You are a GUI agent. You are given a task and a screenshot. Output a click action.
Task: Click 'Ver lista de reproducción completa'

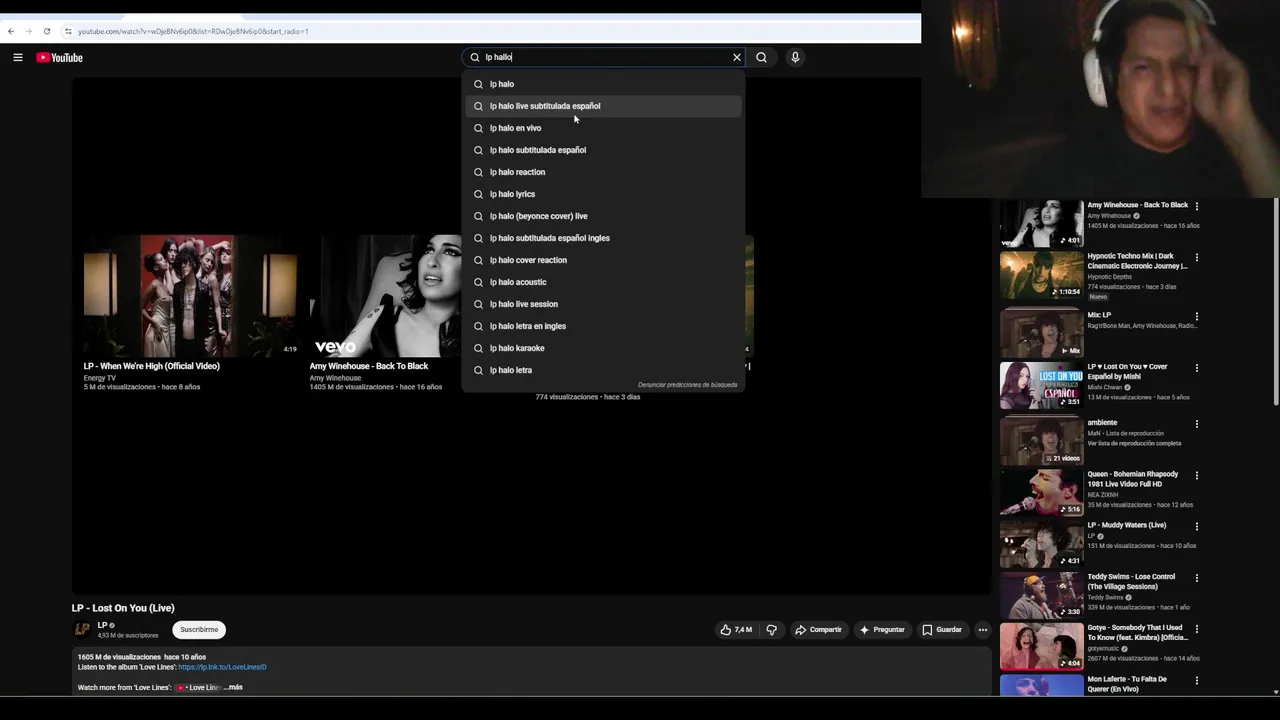[1134, 443]
